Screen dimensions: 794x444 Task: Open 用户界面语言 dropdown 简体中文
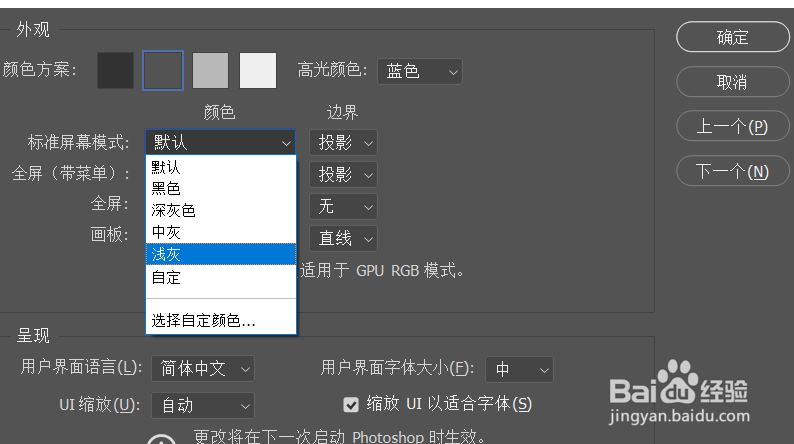[x=203, y=369]
